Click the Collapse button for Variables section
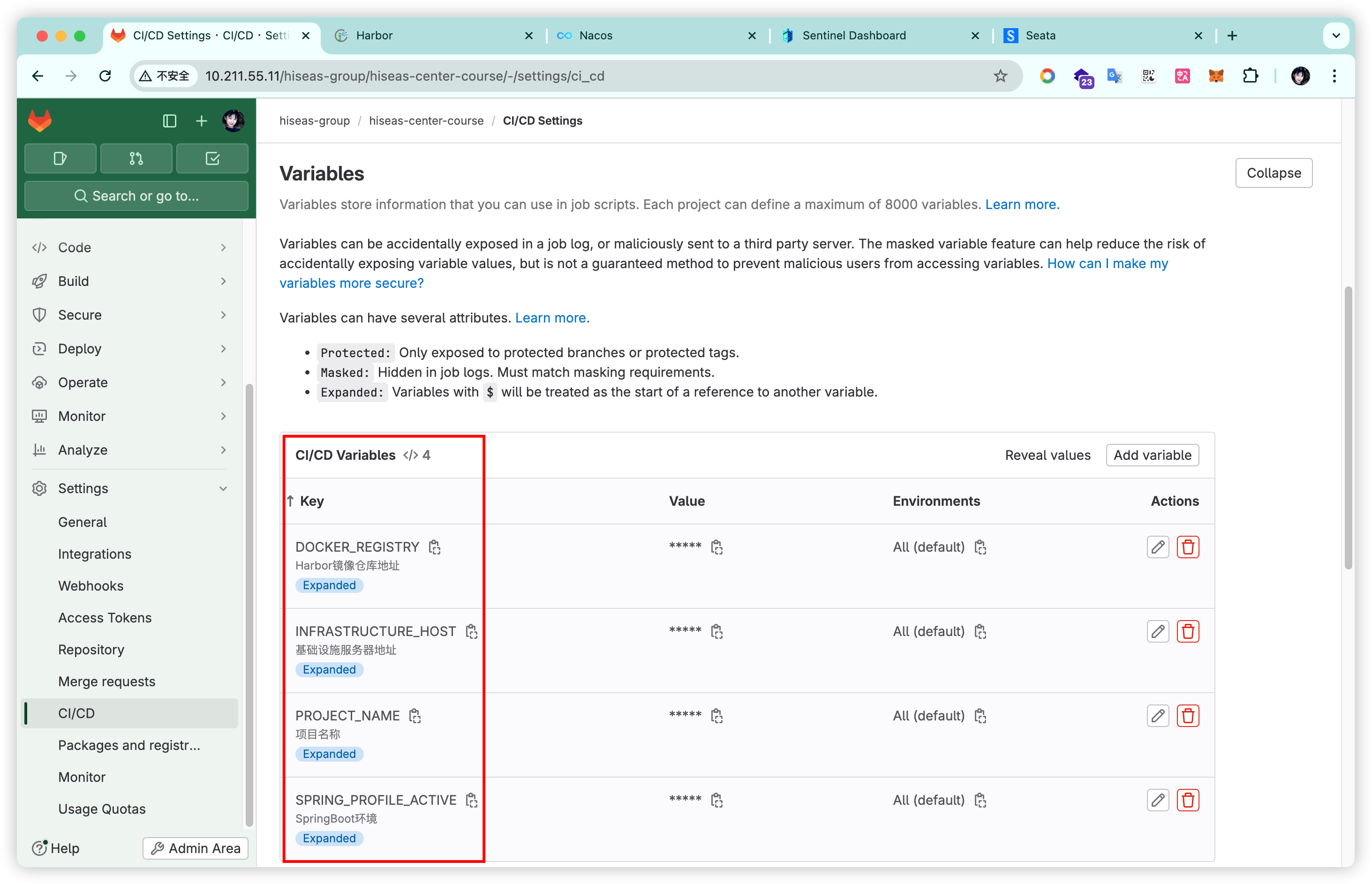This screenshot has height=884, width=1372. pos(1274,173)
